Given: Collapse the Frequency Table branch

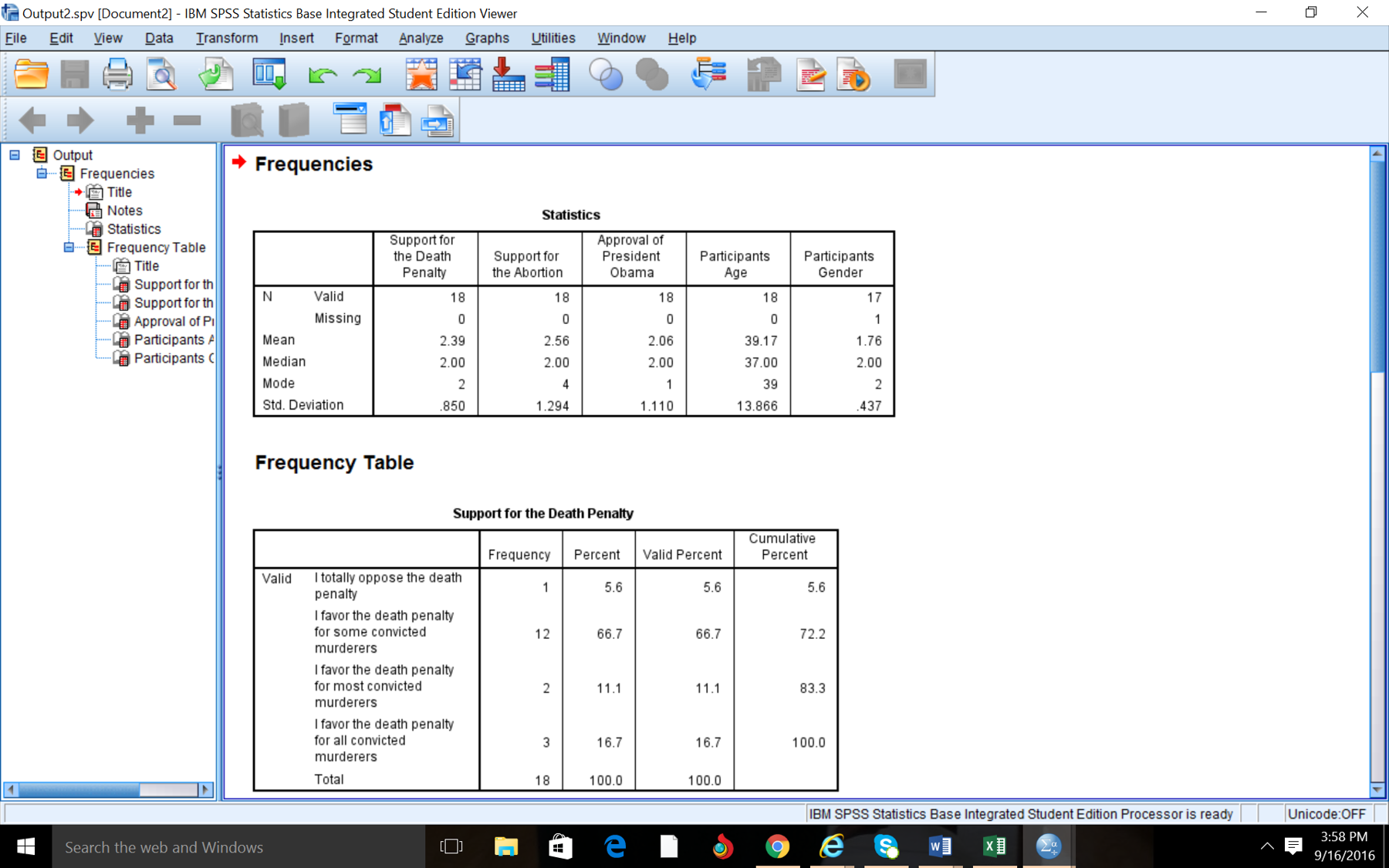Looking at the screenshot, I should pos(69,247).
